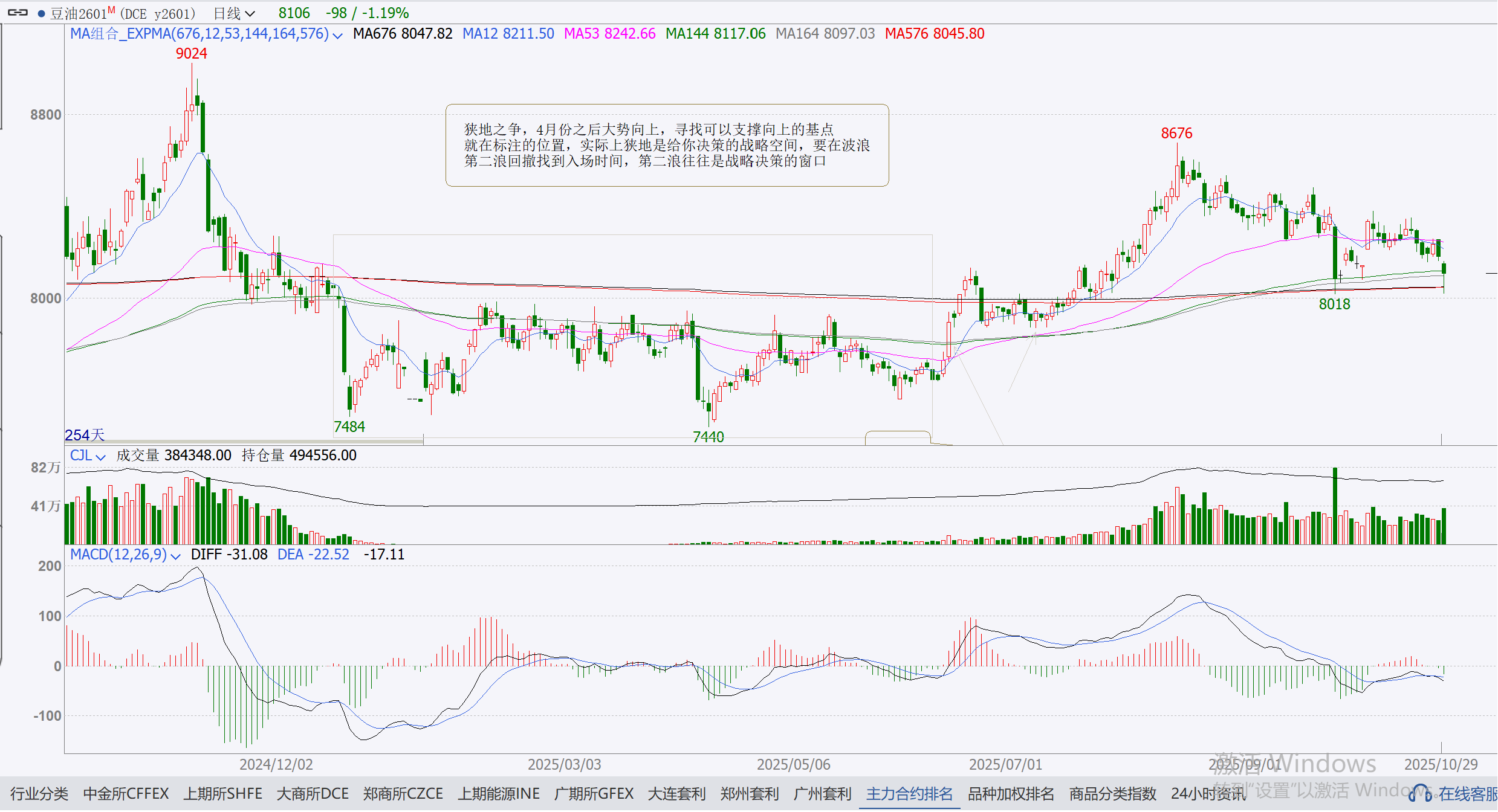
Task: Click the horizontal scrollbar below the price chart
Action: tap(242, 442)
